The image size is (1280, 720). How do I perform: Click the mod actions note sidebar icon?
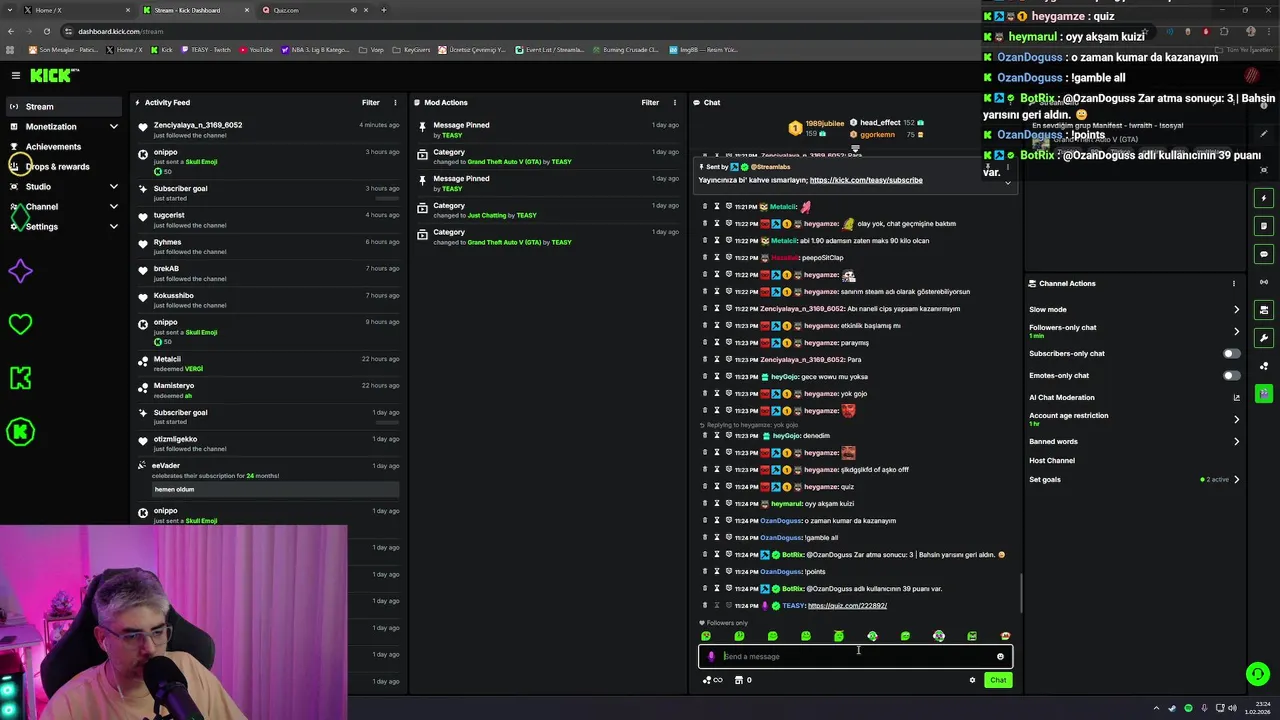pyautogui.click(x=1264, y=226)
